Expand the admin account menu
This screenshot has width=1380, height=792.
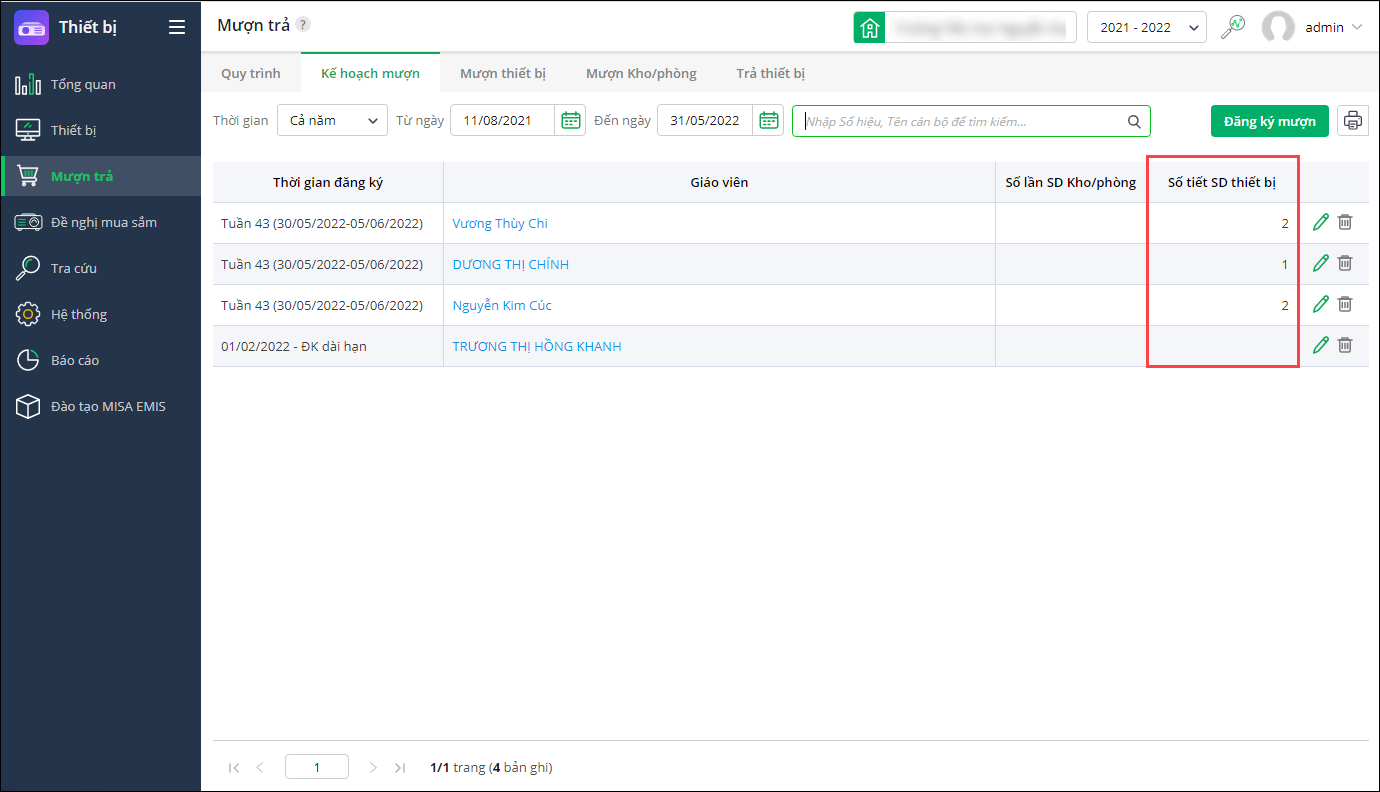[x=1357, y=27]
